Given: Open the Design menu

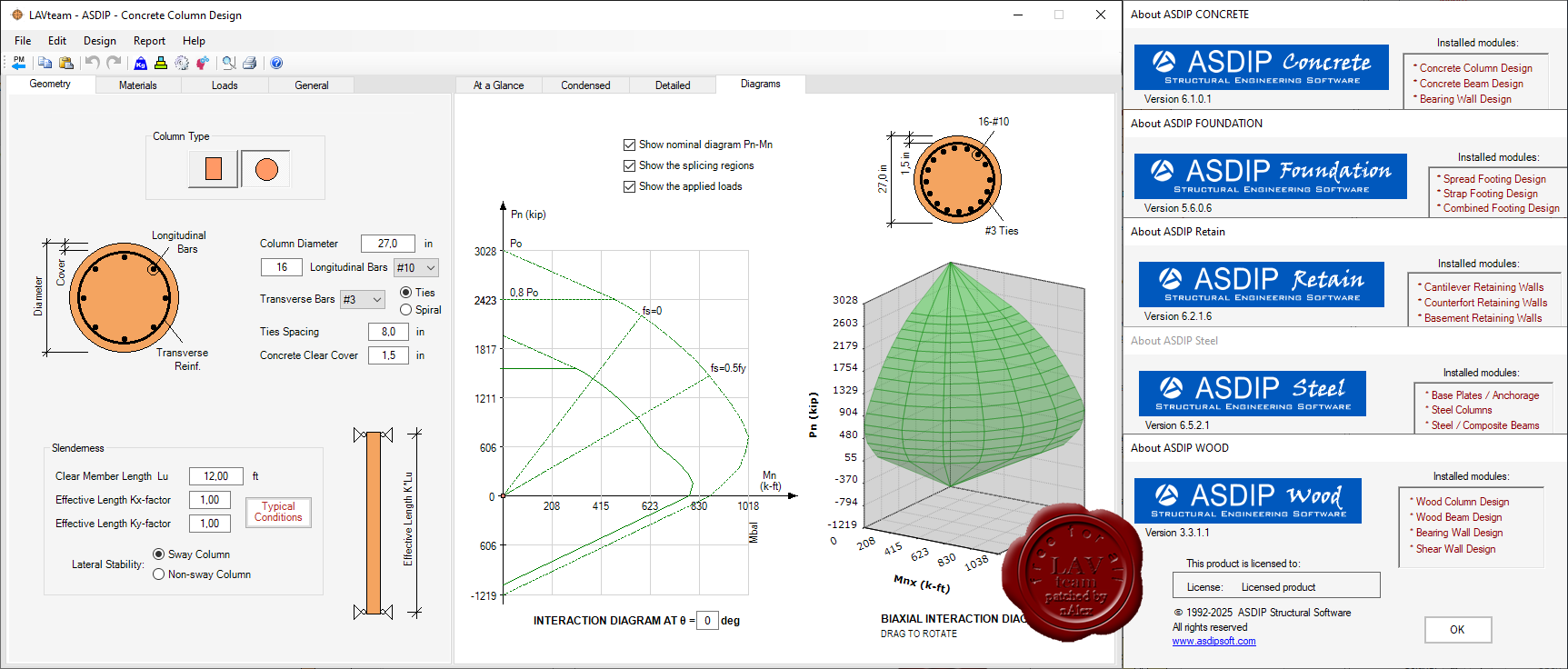Looking at the screenshot, I should point(100,41).
